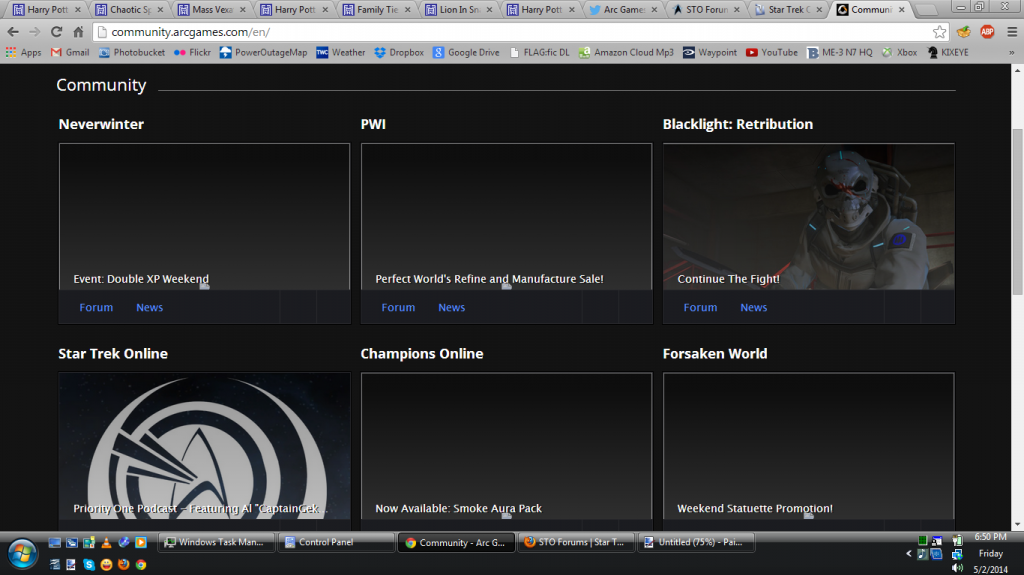1024x575 pixels.
Task: Go back with the browser back arrow
Action: (13, 31)
